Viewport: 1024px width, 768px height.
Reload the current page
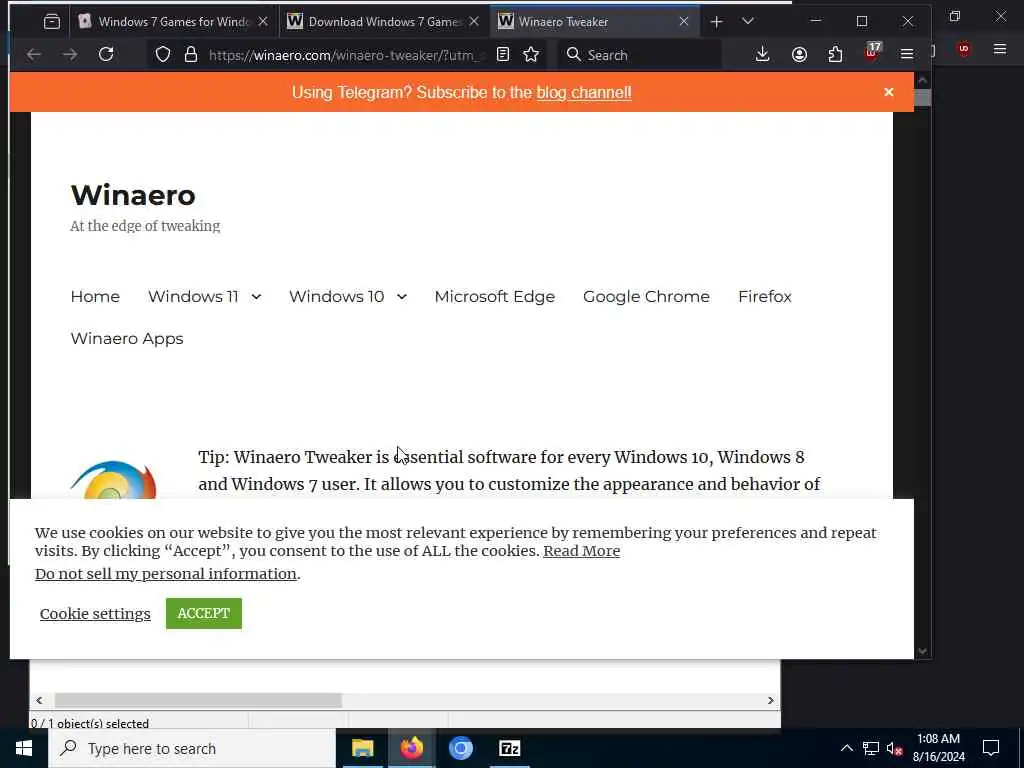pos(106,55)
